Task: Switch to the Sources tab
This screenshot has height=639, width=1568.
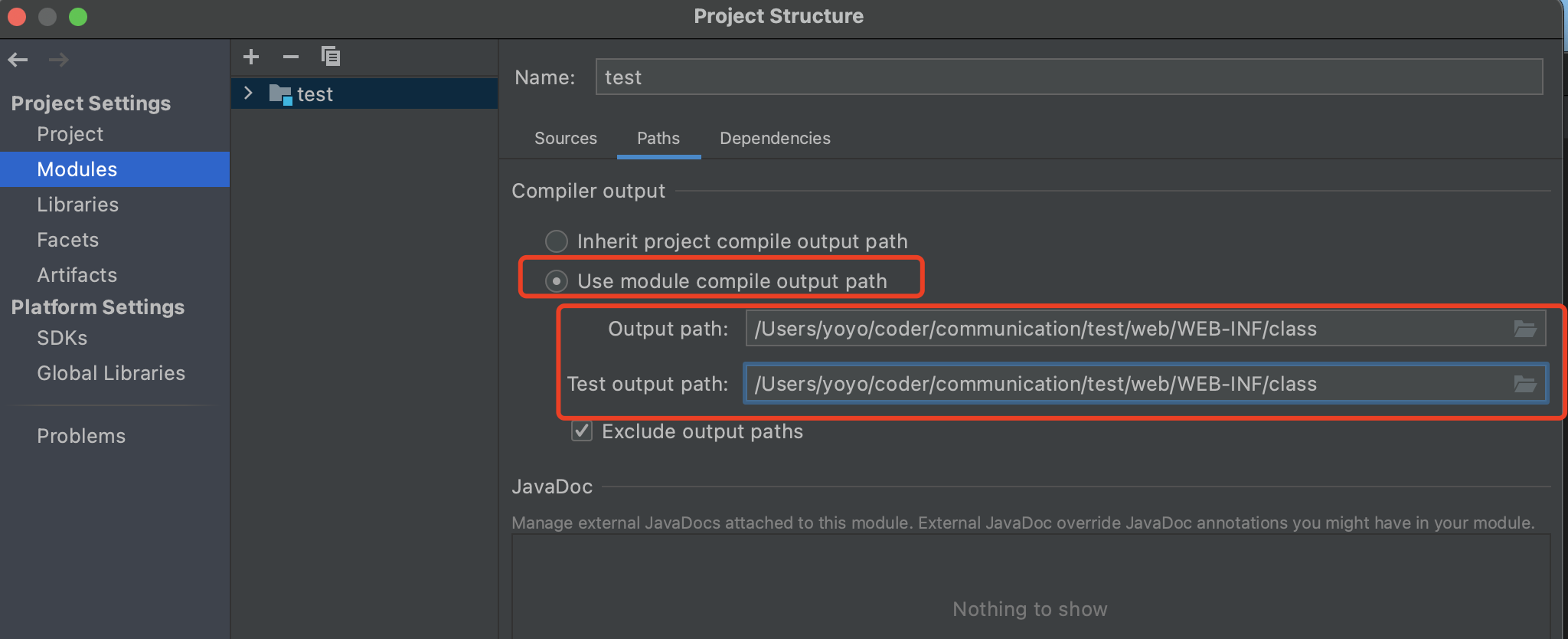Action: [x=565, y=139]
